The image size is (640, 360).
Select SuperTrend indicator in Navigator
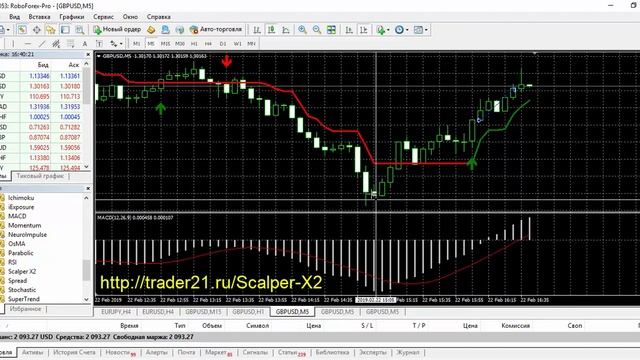coord(24,299)
